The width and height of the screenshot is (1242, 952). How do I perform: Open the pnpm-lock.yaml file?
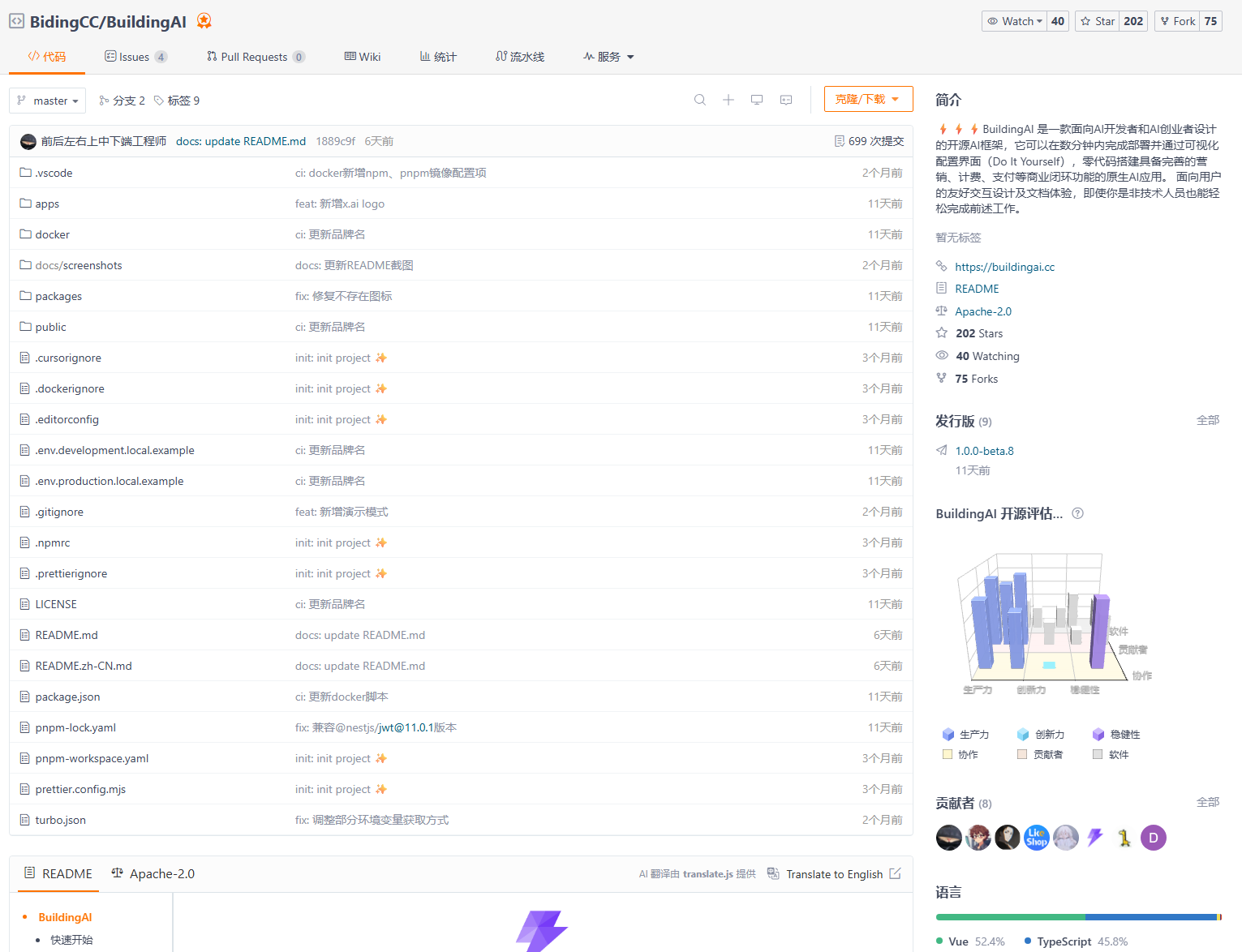tap(75, 728)
